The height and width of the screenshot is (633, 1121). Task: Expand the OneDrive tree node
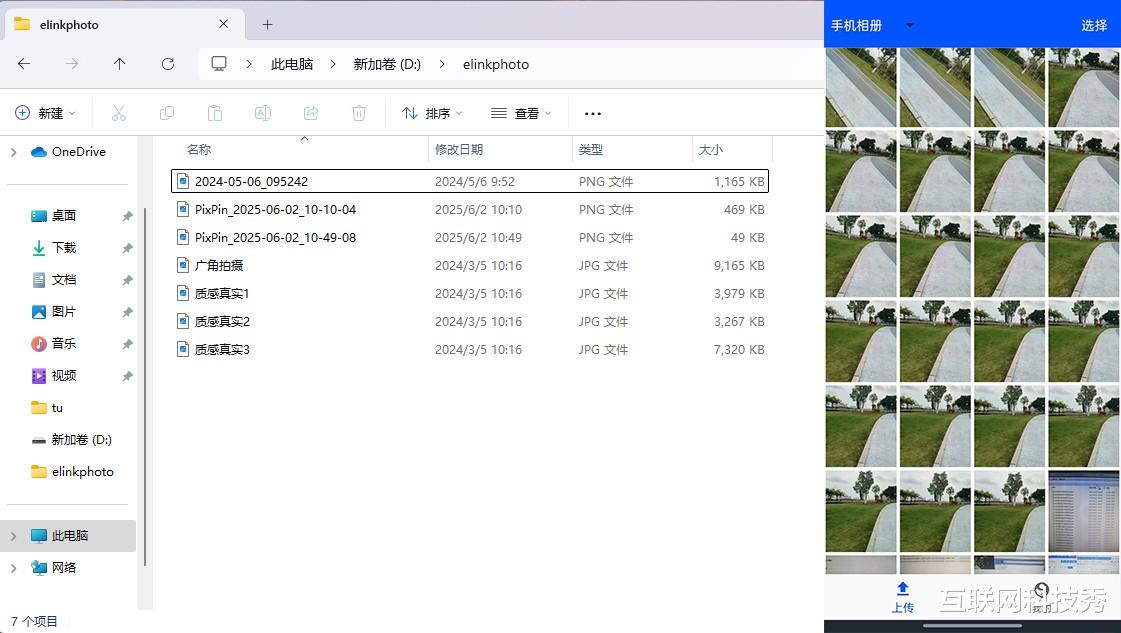pos(14,152)
